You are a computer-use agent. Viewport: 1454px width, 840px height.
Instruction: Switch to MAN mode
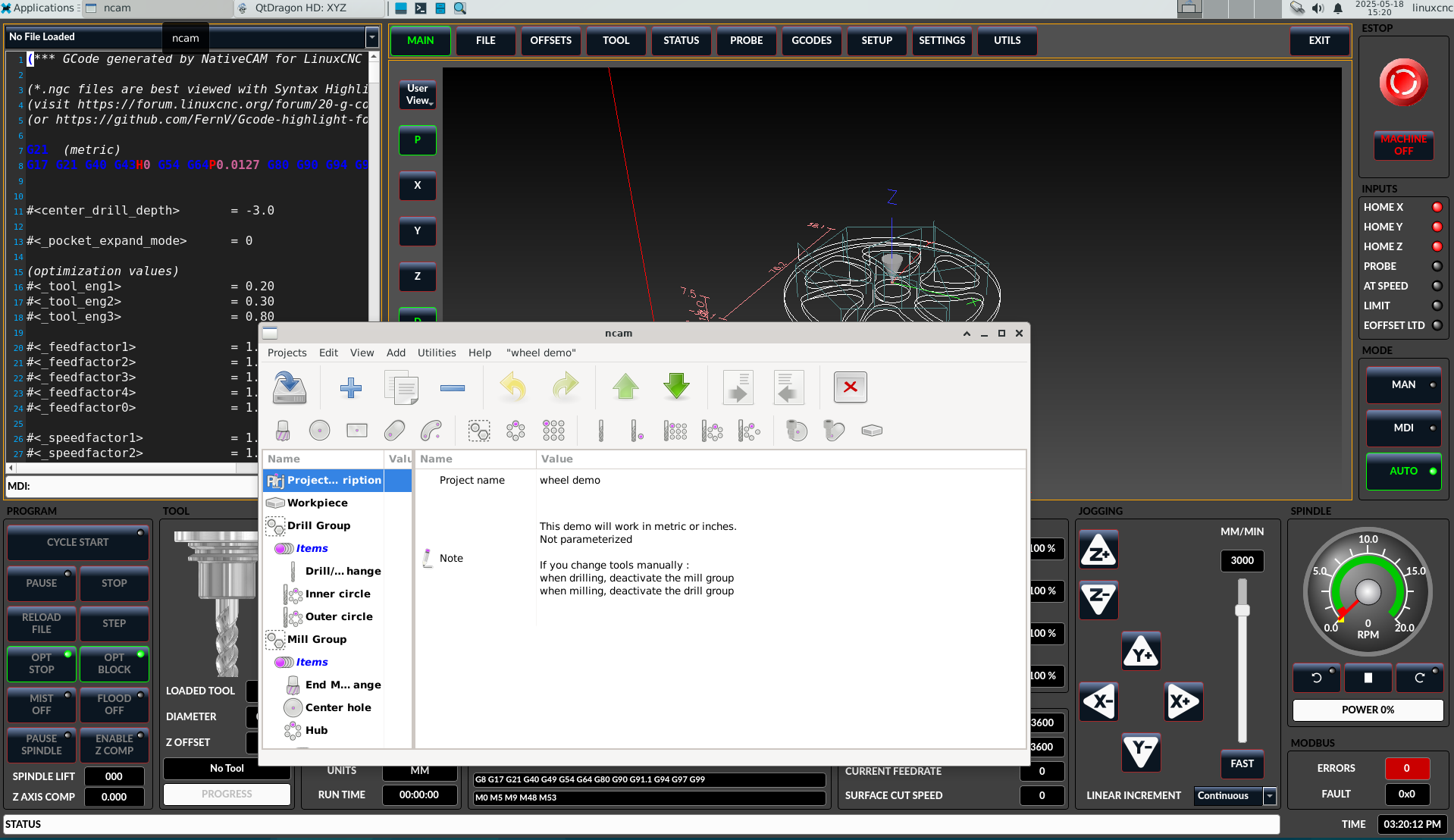(x=1403, y=385)
